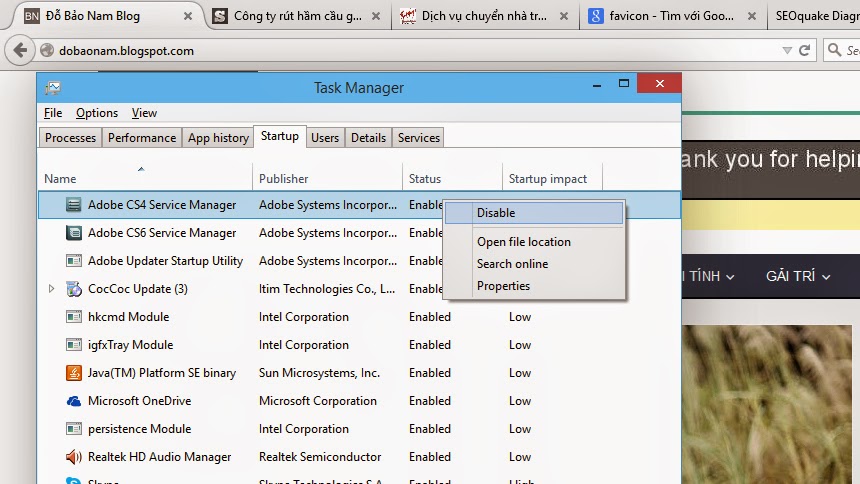
Task: Click the browser reload icon
Action: click(805, 50)
